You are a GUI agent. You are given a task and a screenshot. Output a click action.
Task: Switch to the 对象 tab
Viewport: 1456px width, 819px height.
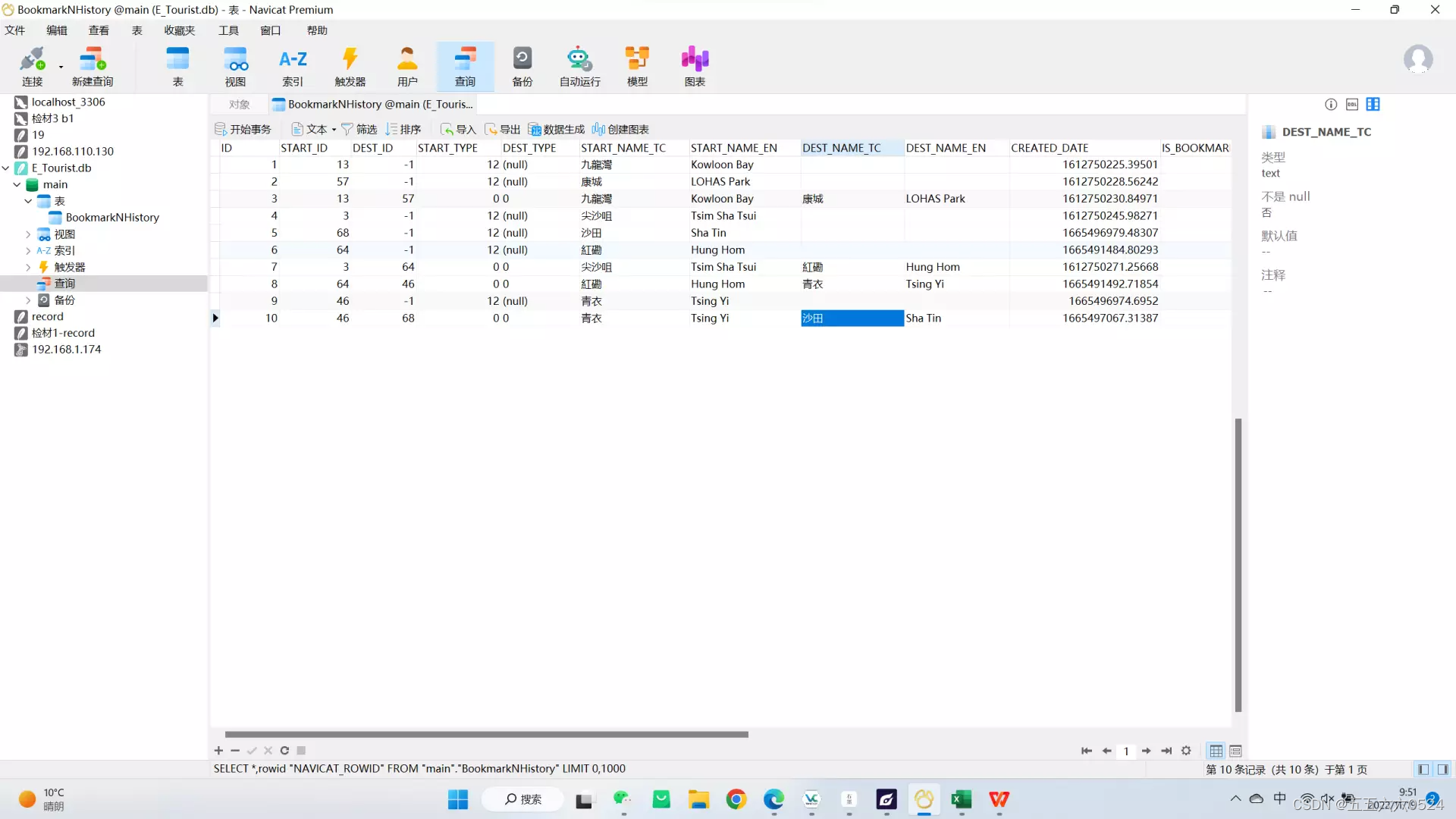tap(240, 105)
